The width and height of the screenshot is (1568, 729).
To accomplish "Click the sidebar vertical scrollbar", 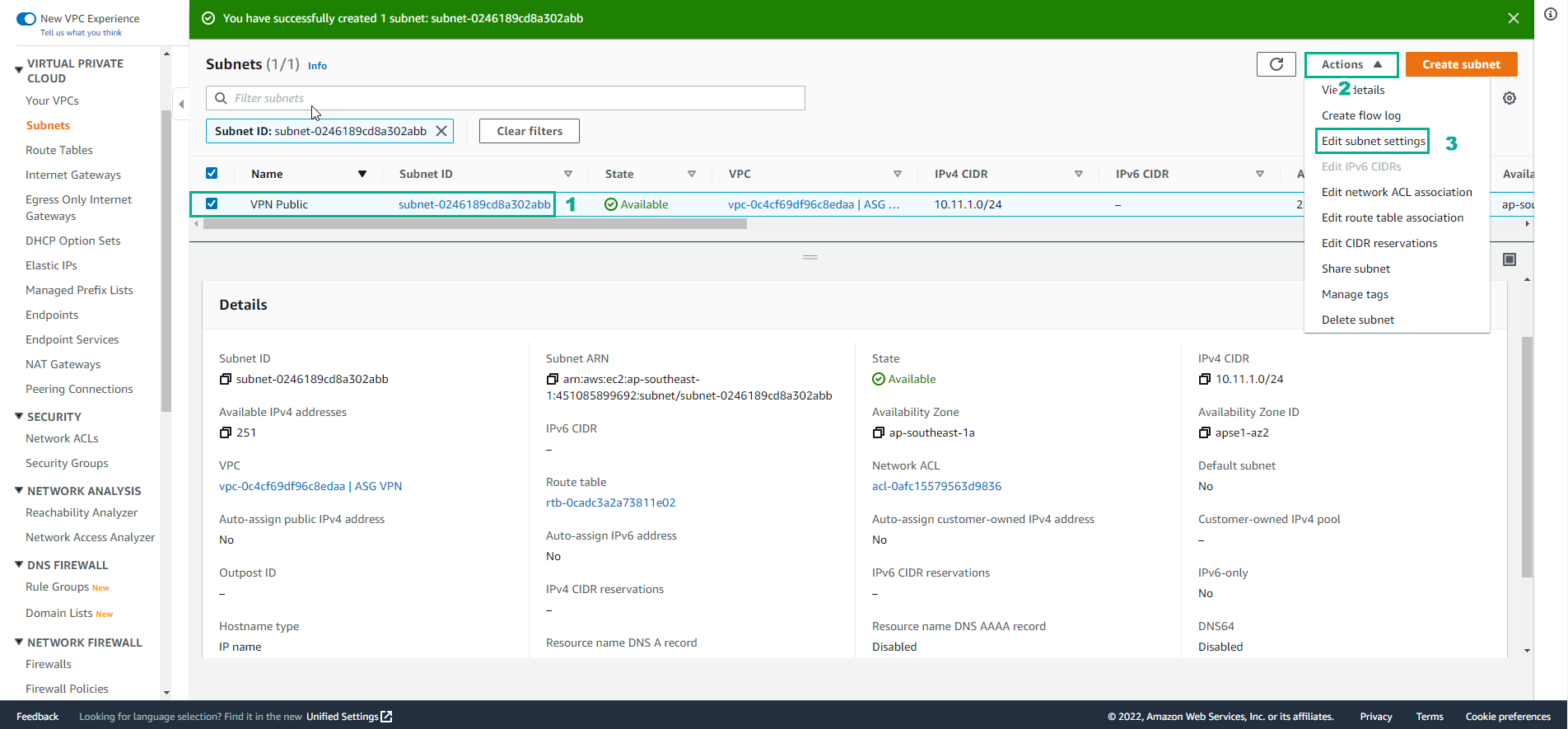I will (166, 259).
